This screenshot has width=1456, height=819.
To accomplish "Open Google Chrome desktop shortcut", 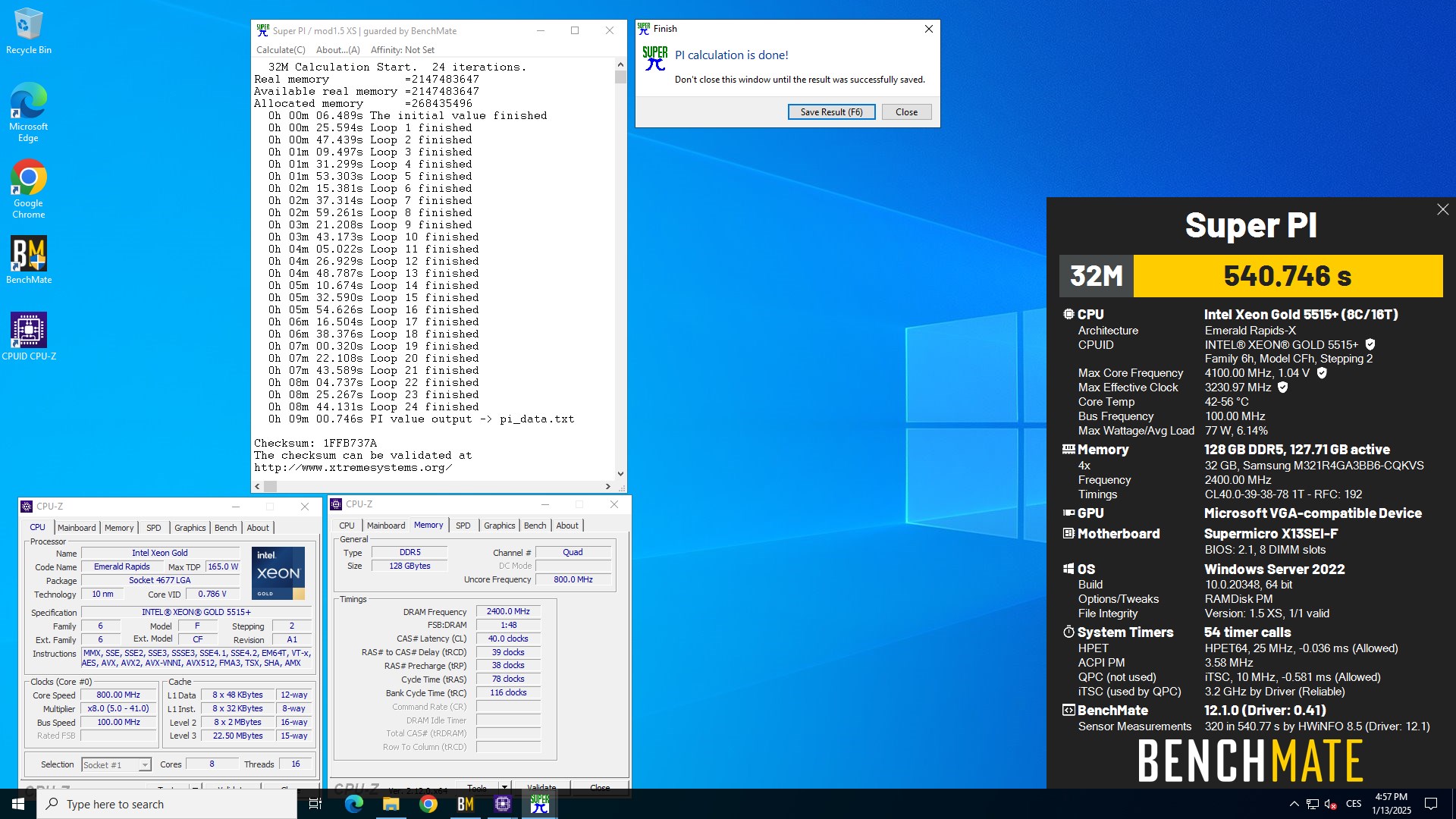I will point(29,189).
